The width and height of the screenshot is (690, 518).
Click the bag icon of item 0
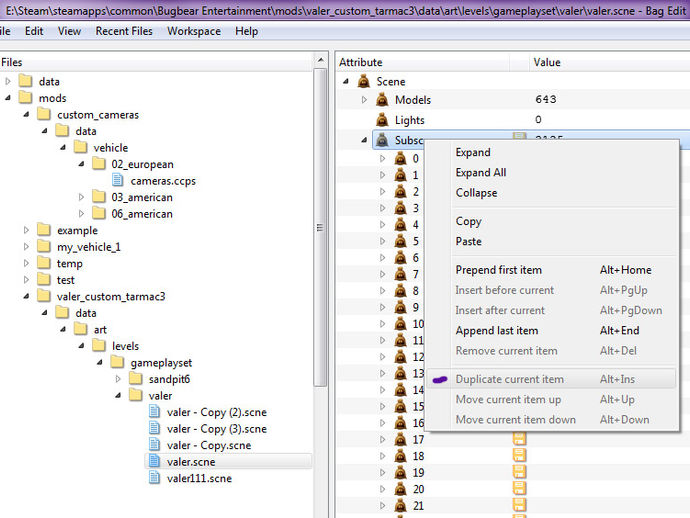point(400,158)
